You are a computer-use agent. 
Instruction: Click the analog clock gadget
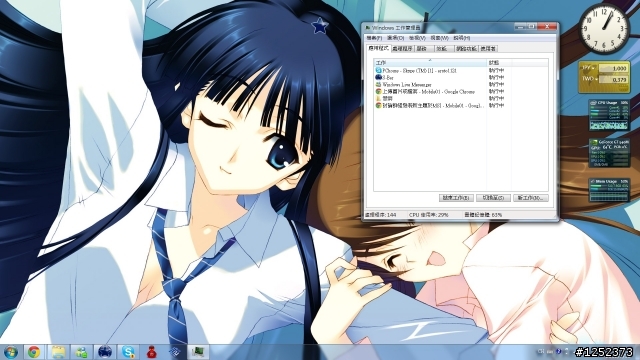coord(604,29)
